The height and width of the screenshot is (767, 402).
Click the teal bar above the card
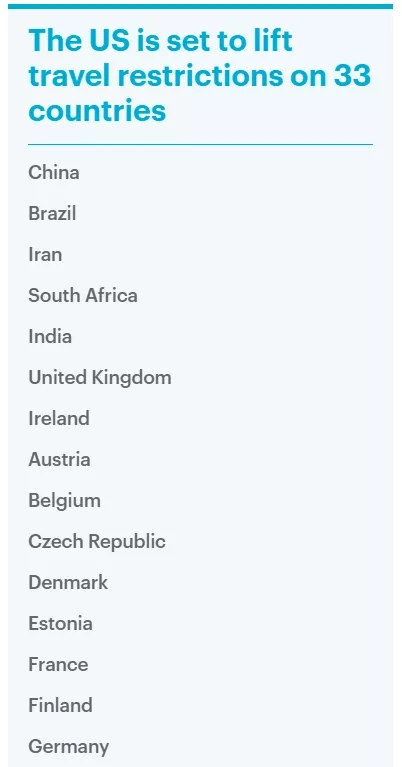[201, 6]
